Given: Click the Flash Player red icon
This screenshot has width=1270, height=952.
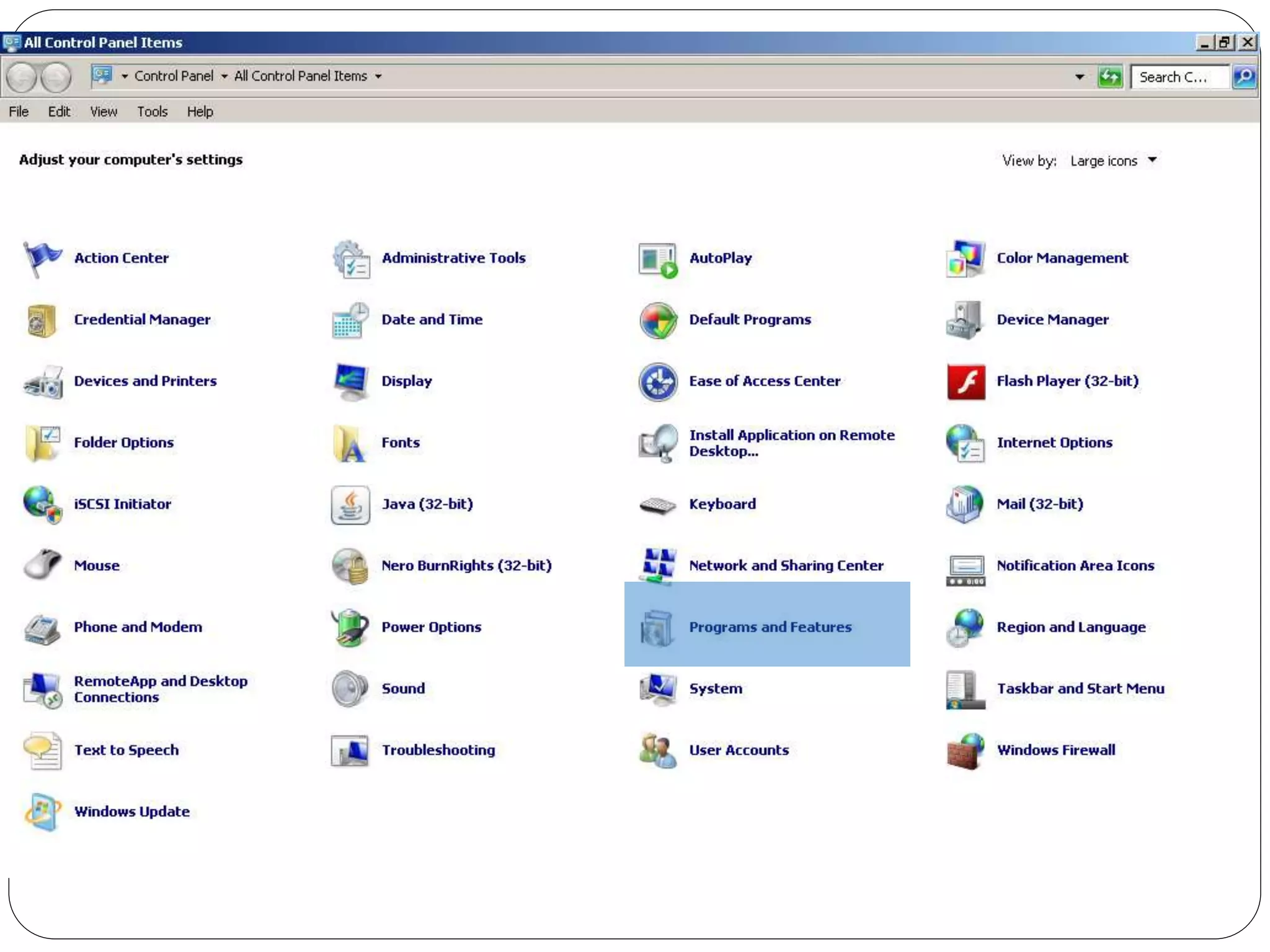Looking at the screenshot, I should click(x=965, y=382).
